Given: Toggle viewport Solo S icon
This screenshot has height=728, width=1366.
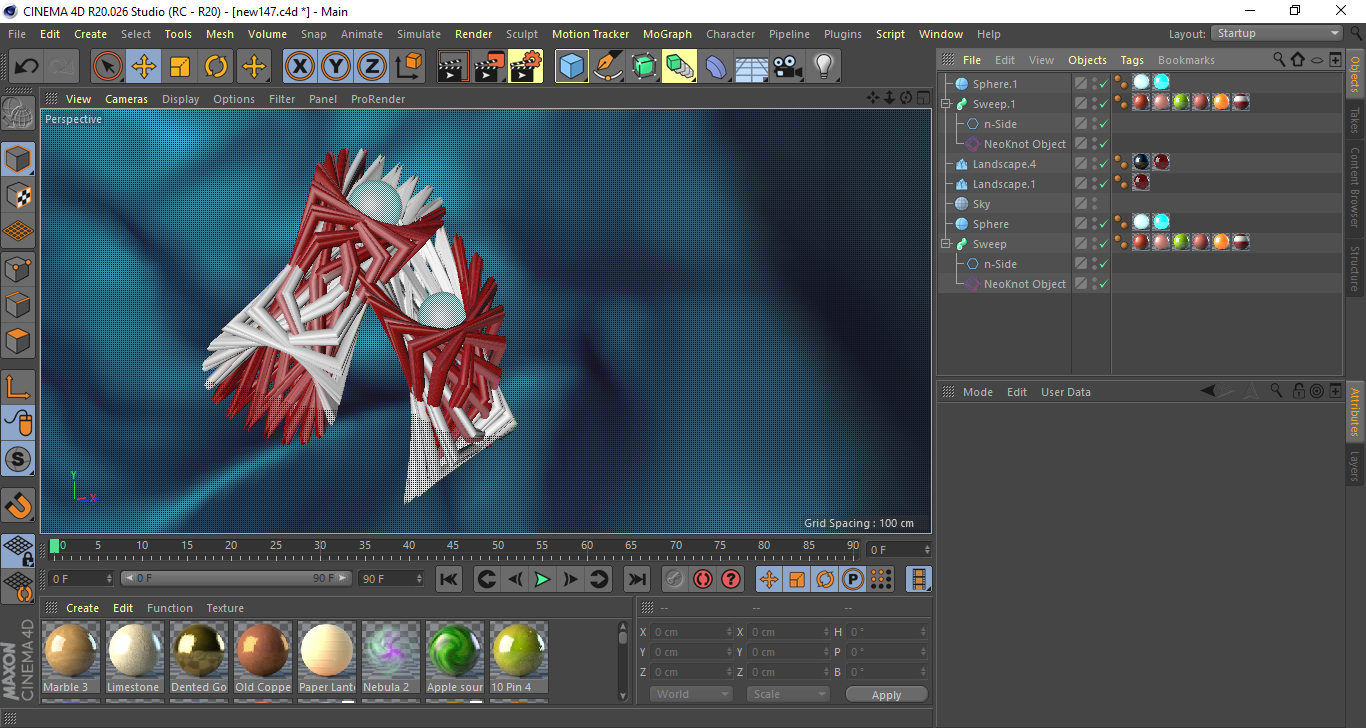Looking at the screenshot, I should point(18,459).
